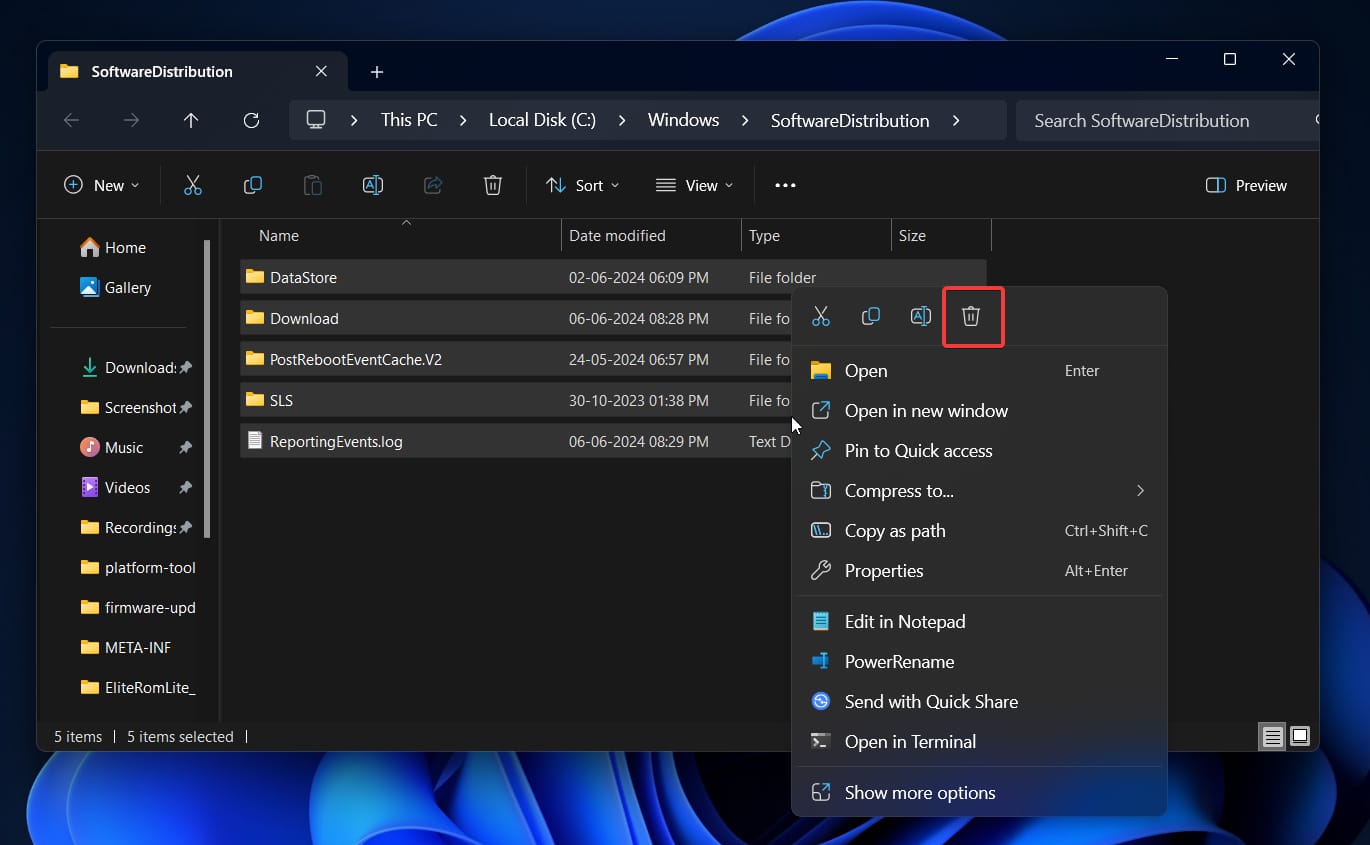The image size is (1370, 845).
Task: Select Copy as path menu entry
Action: pyautogui.click(x=894, y=531)
